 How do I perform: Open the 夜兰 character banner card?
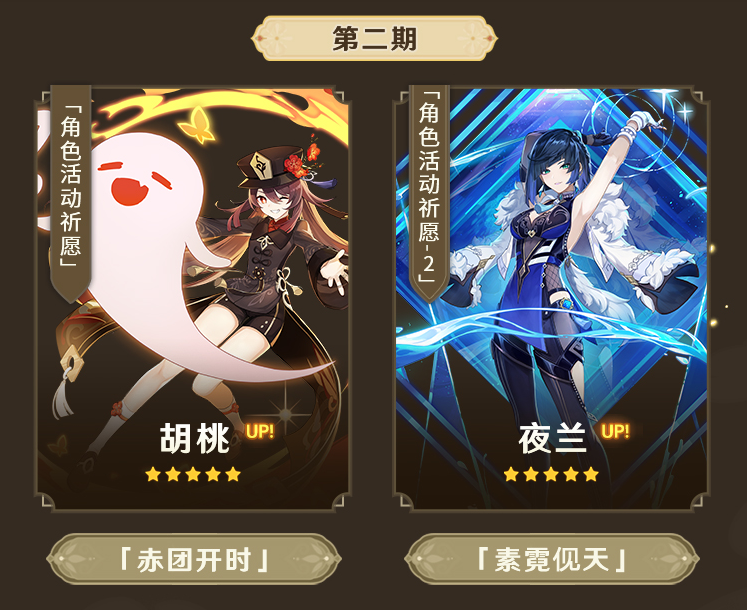[551, 299]
